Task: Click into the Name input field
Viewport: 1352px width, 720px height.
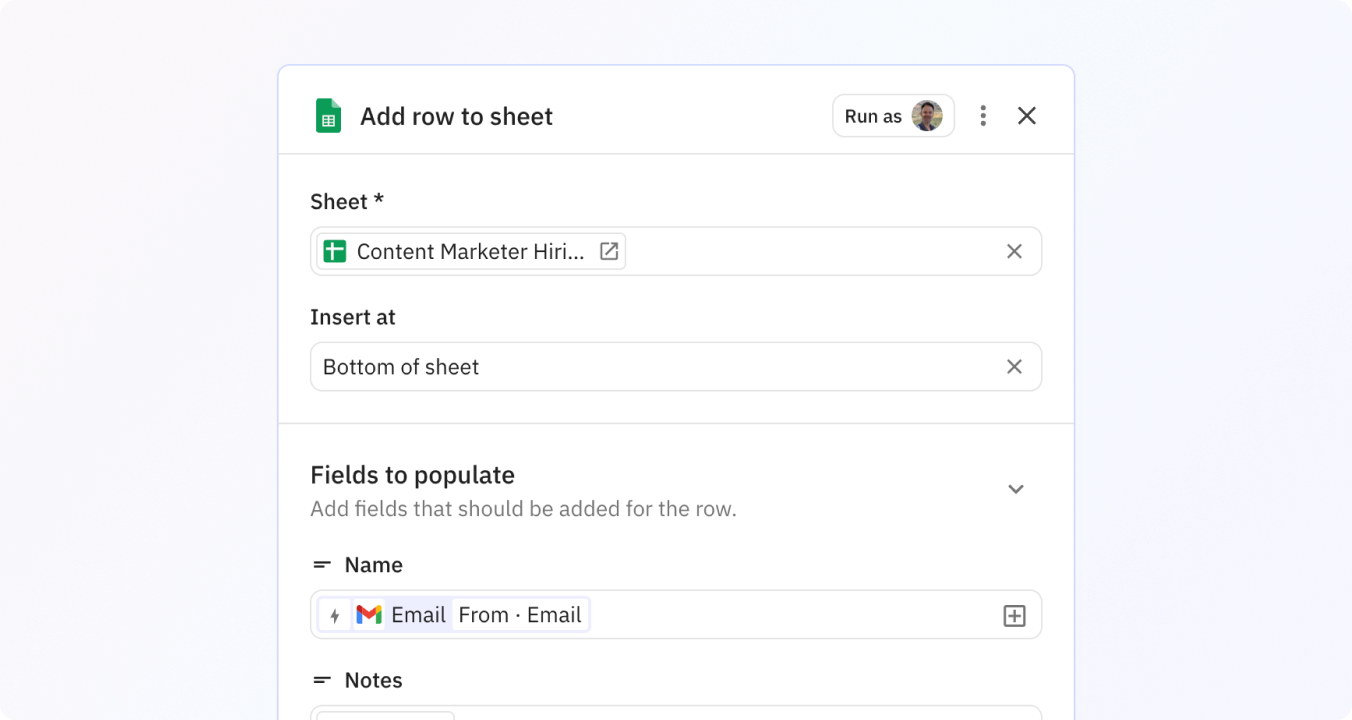Action: pyautogui.click(x=790, y=615)
